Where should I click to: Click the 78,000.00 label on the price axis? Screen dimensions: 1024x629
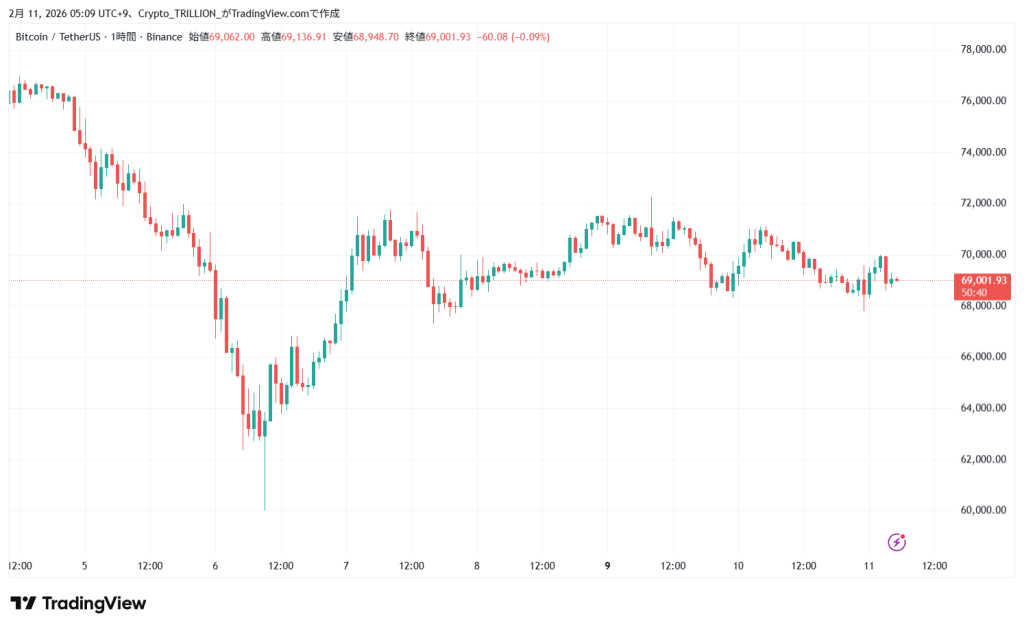[x=983, y=50]
